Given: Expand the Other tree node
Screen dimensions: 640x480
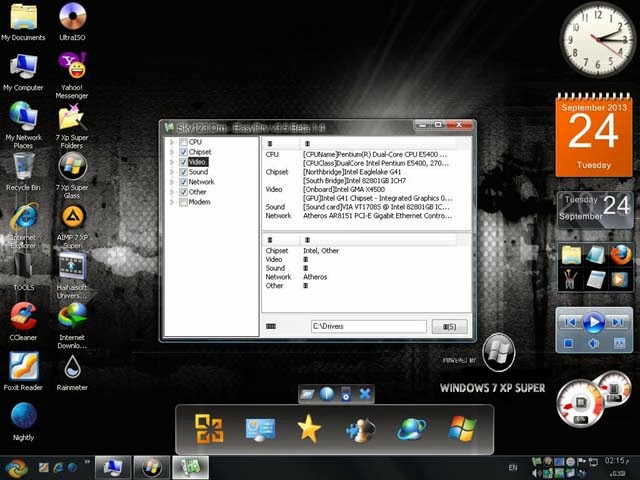Looking at the screenshot, I should (x=172, y=192).
